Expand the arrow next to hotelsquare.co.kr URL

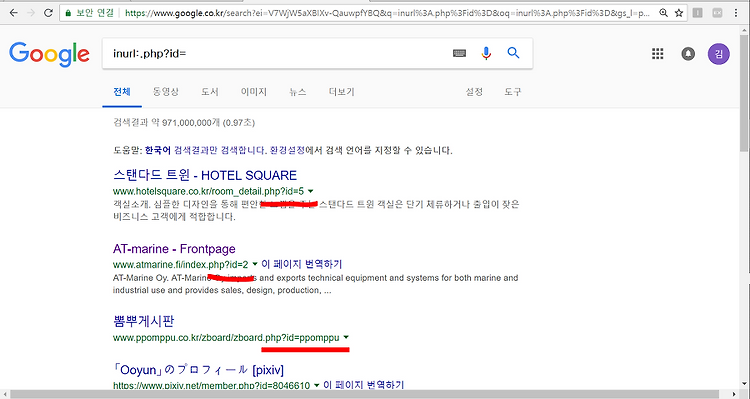[311, 191]
